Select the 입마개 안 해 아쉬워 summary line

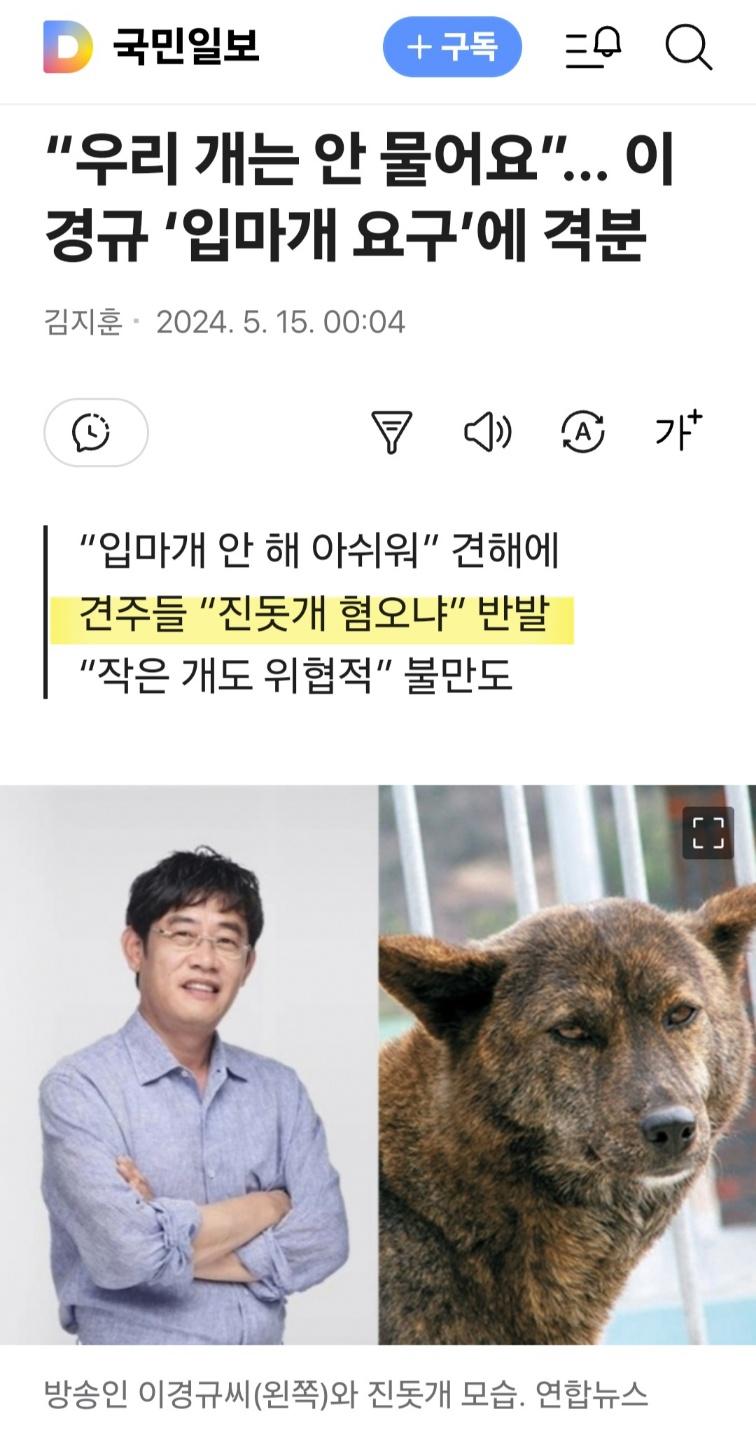pos(320,551)
